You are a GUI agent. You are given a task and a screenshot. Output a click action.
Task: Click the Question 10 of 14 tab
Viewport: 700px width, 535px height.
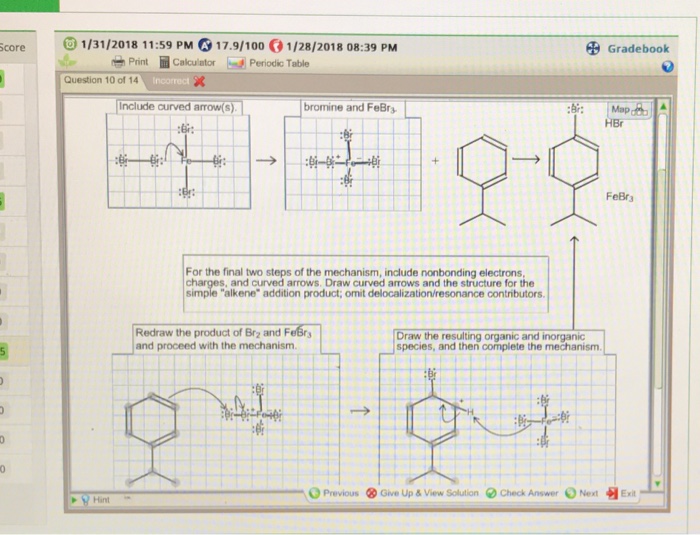pyautogui.click(x=101, y=80)
